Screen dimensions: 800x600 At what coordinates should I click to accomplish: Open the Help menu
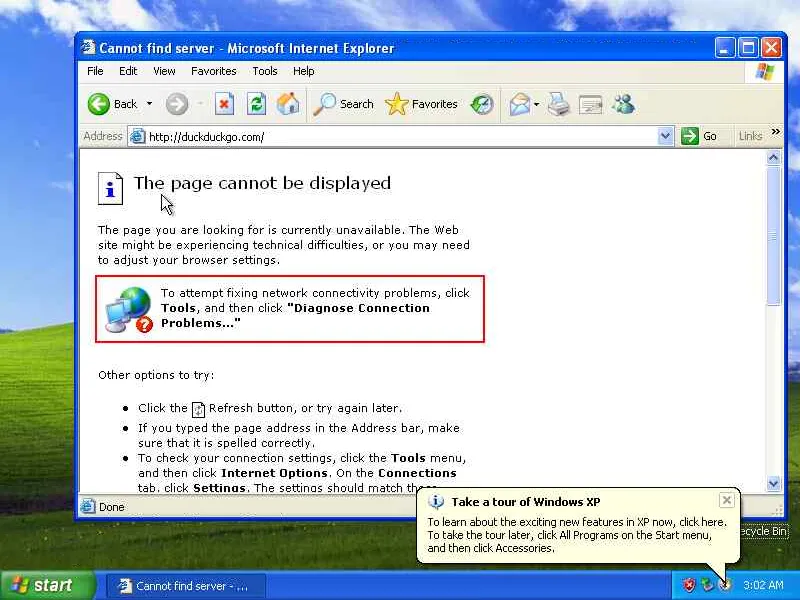pos(304,71)
